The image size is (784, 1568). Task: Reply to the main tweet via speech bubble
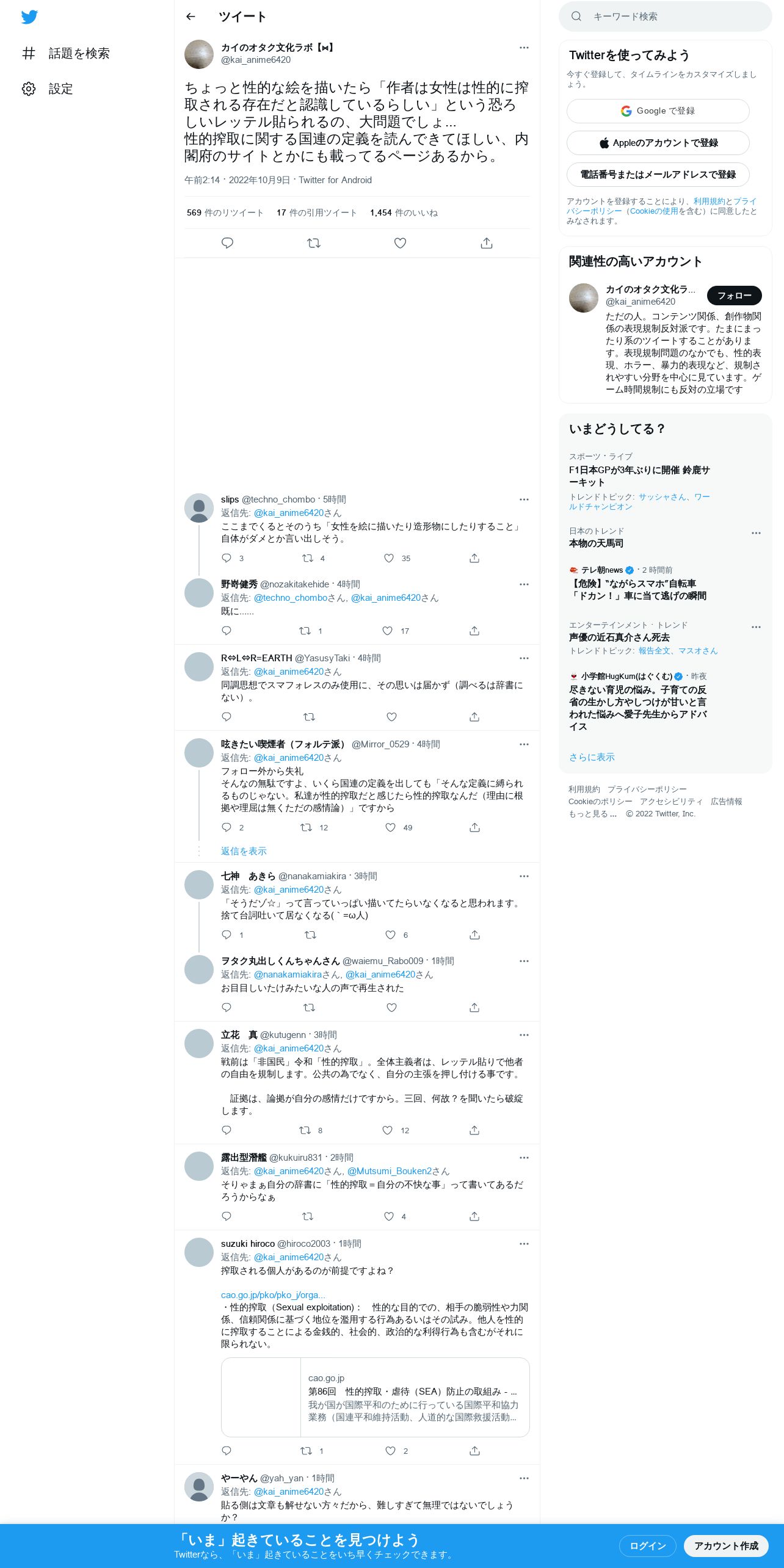pos(227,243)
